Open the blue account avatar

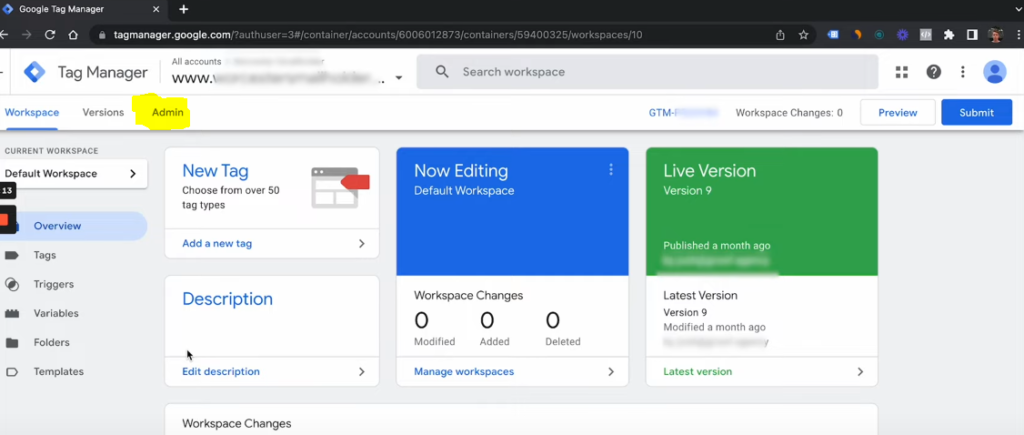(x=995, y=72)
